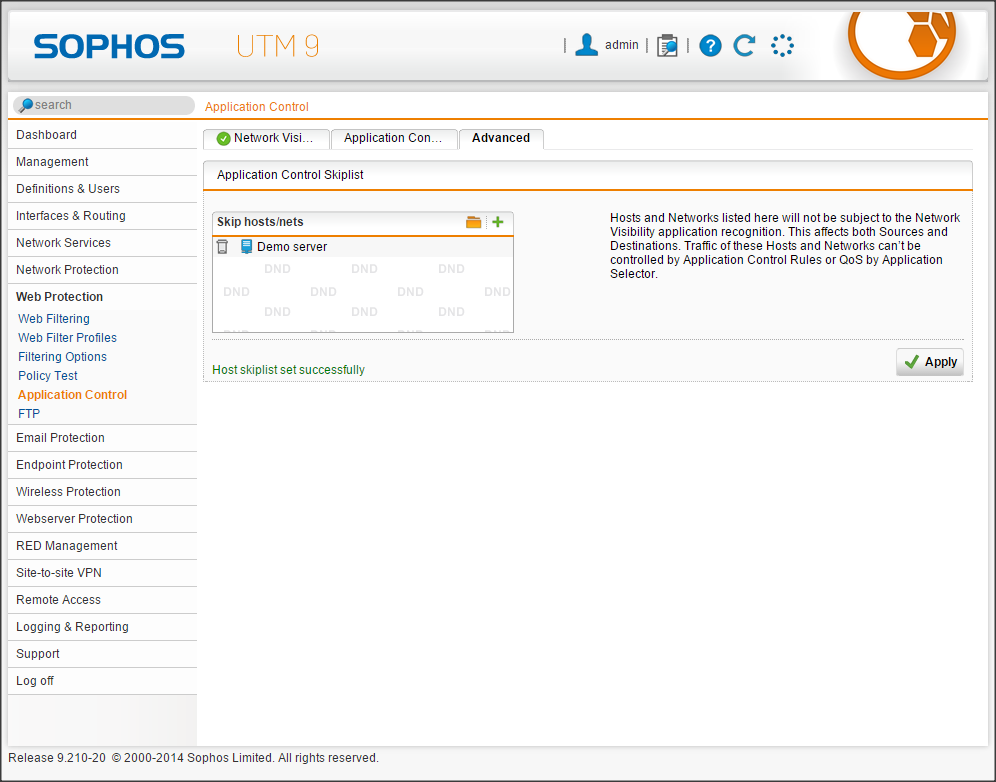The image size is (996, 782).
Task: Expand the Definitions & Users menu section
Action: (68, 189)
